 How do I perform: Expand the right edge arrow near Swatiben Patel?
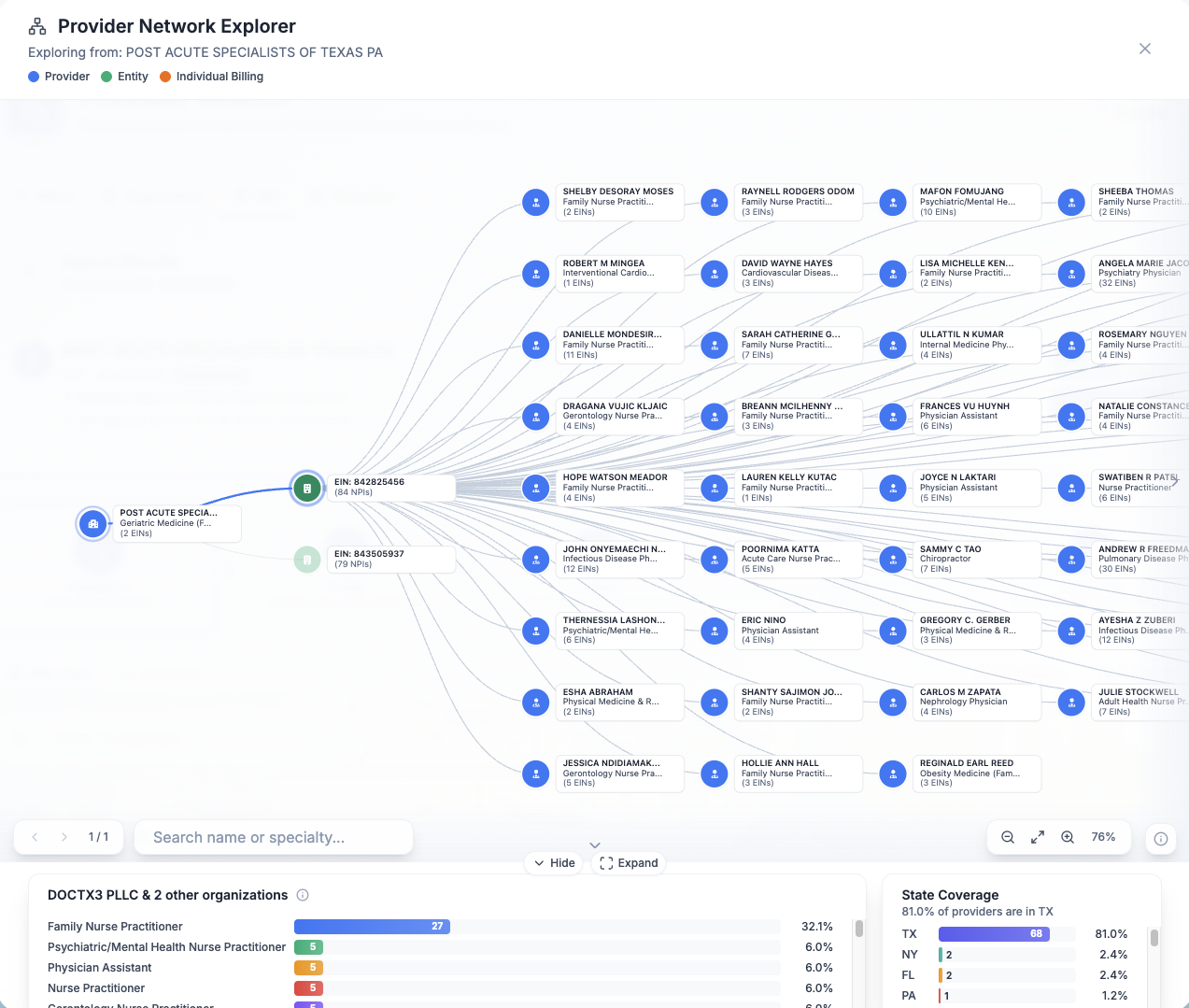click(1176, 480)
